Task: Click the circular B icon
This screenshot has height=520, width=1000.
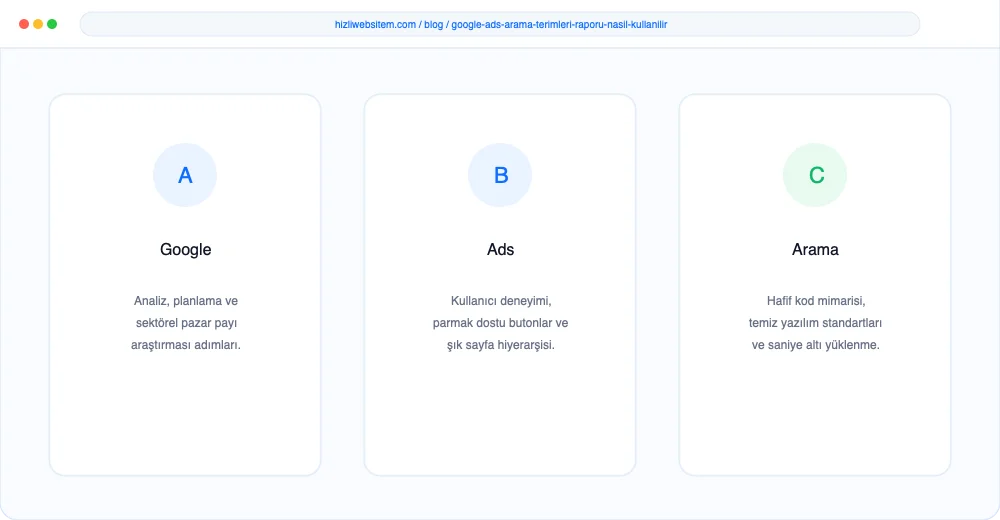Action: tap(500, 175)
